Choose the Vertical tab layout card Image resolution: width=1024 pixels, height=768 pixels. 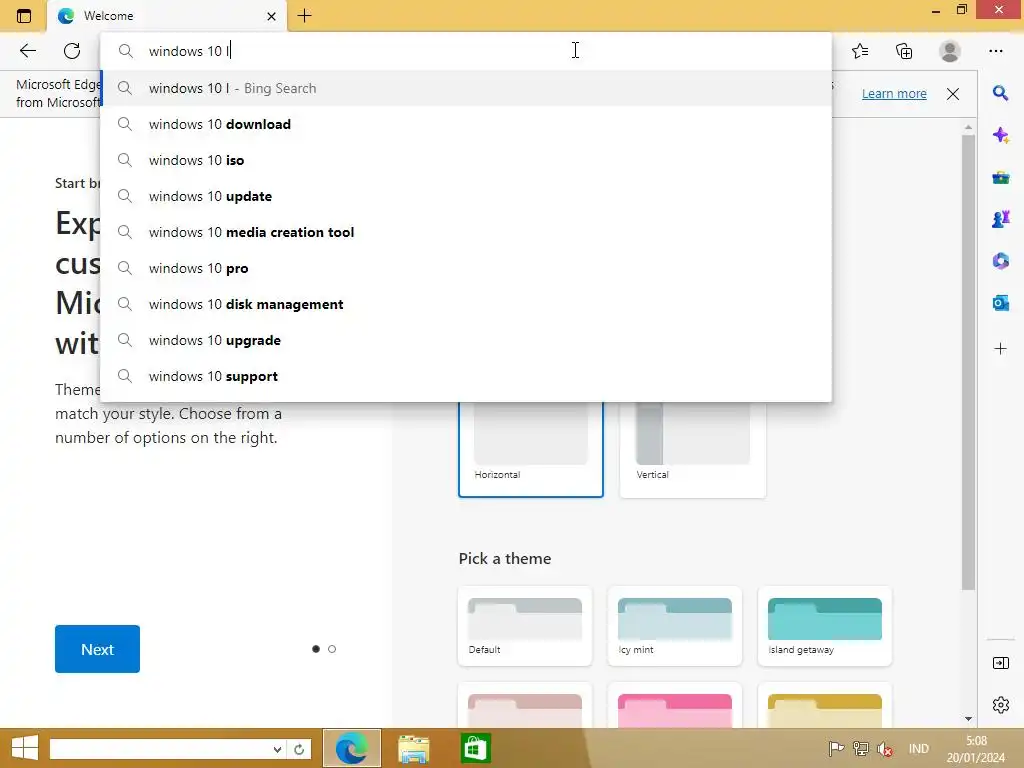(x=692, y=449)
